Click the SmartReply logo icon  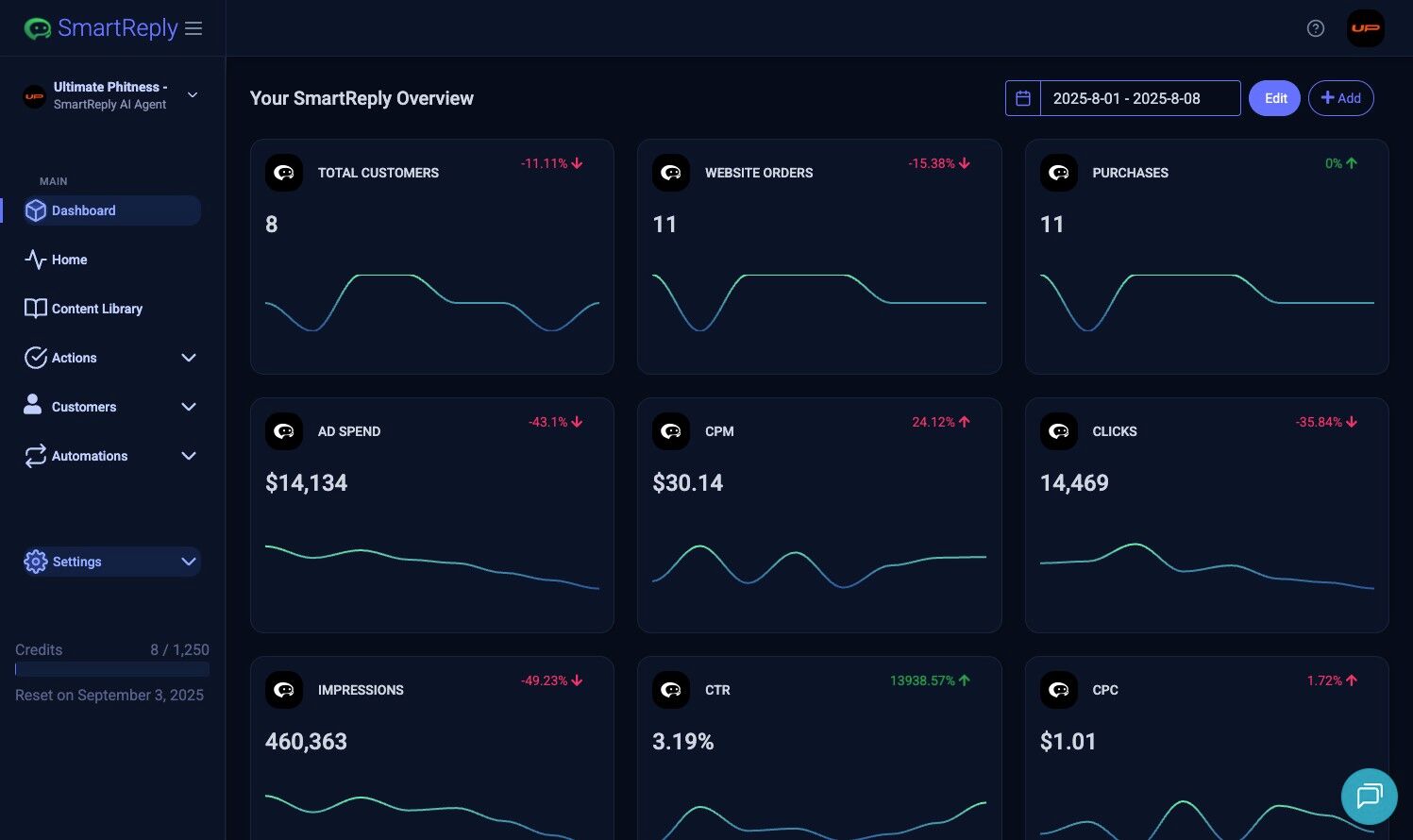[38, 28]
